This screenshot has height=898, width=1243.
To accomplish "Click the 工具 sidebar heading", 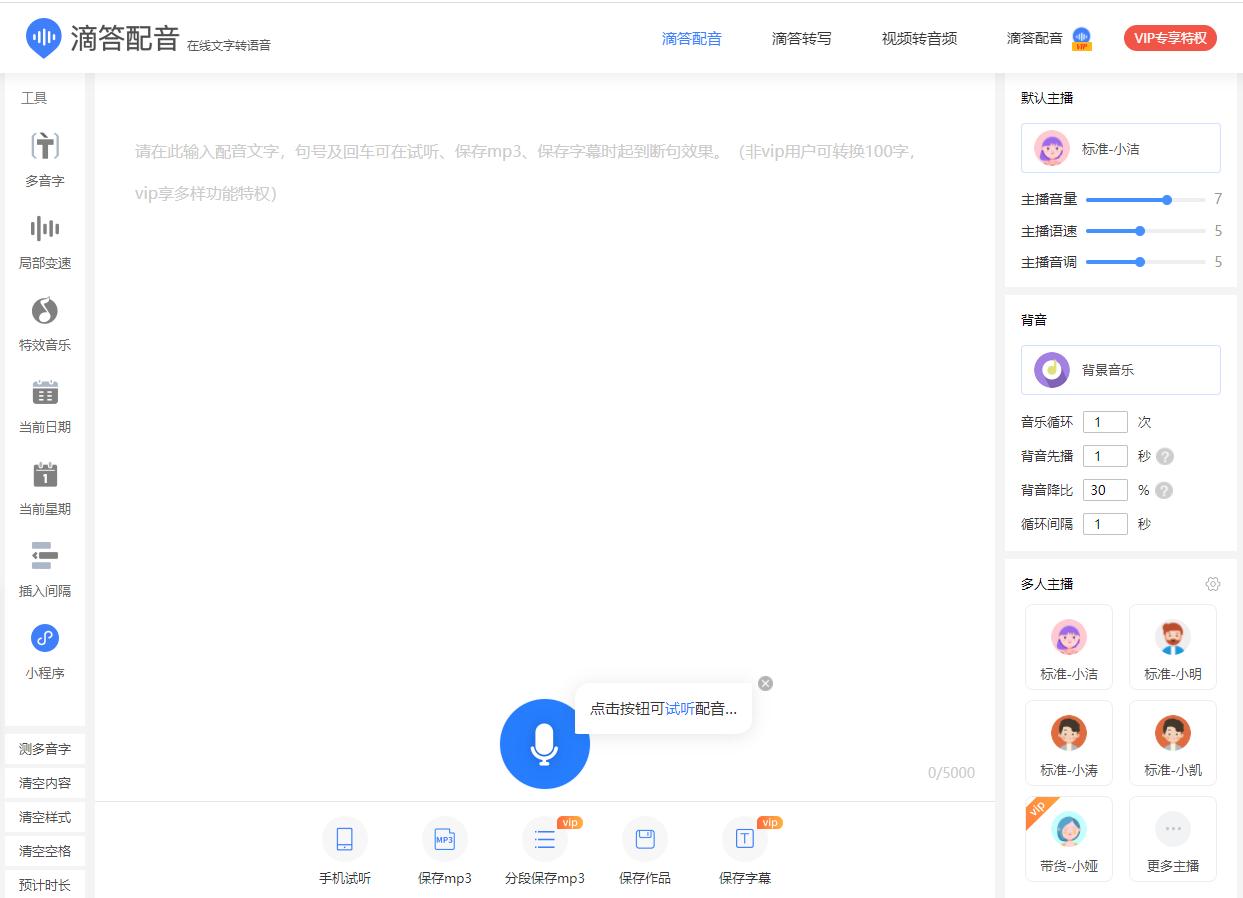I will (34, 98).
